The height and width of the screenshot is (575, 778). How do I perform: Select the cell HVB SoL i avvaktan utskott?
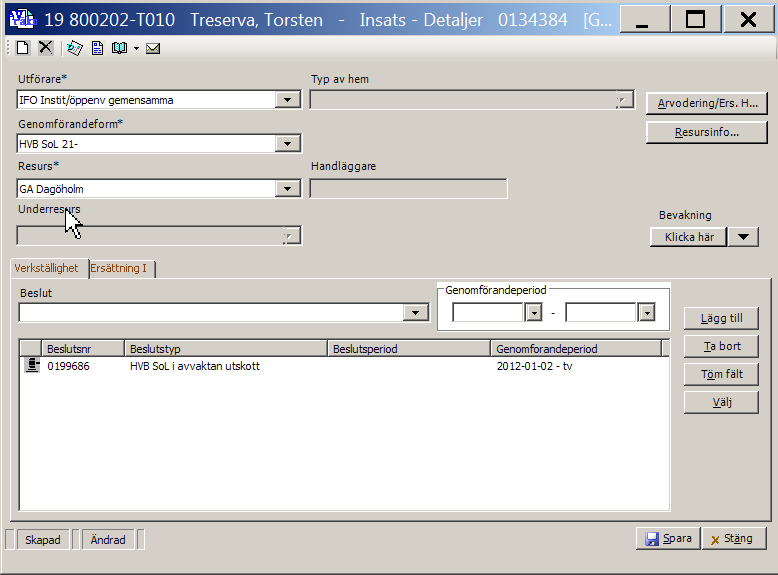194,366
